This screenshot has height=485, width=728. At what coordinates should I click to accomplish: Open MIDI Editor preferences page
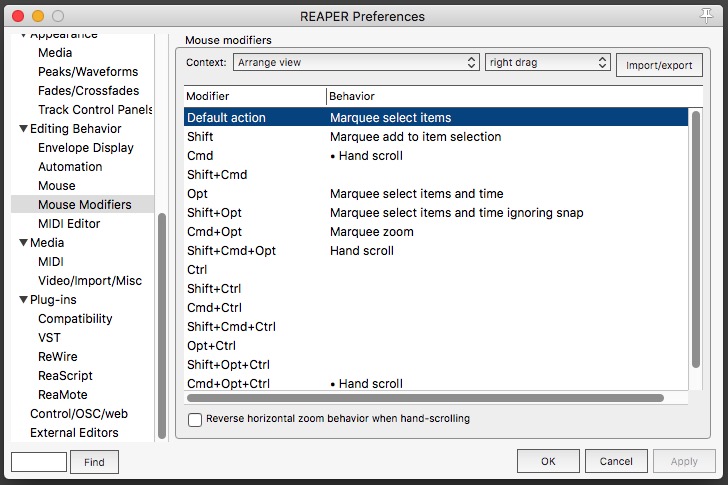pos(69,224)
